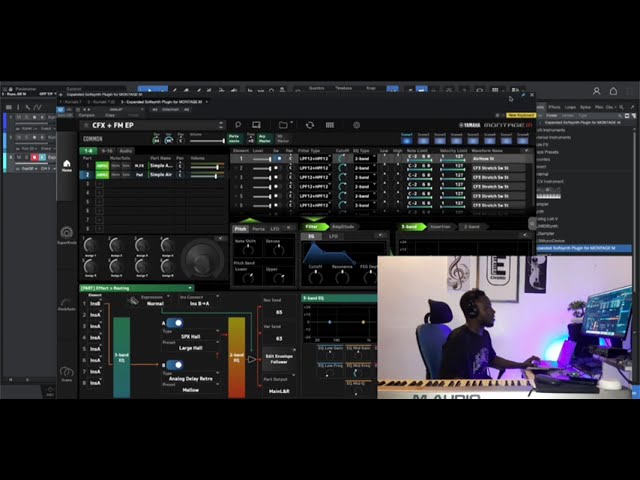Open the Scene sidebar page

[x=67, y=374]
